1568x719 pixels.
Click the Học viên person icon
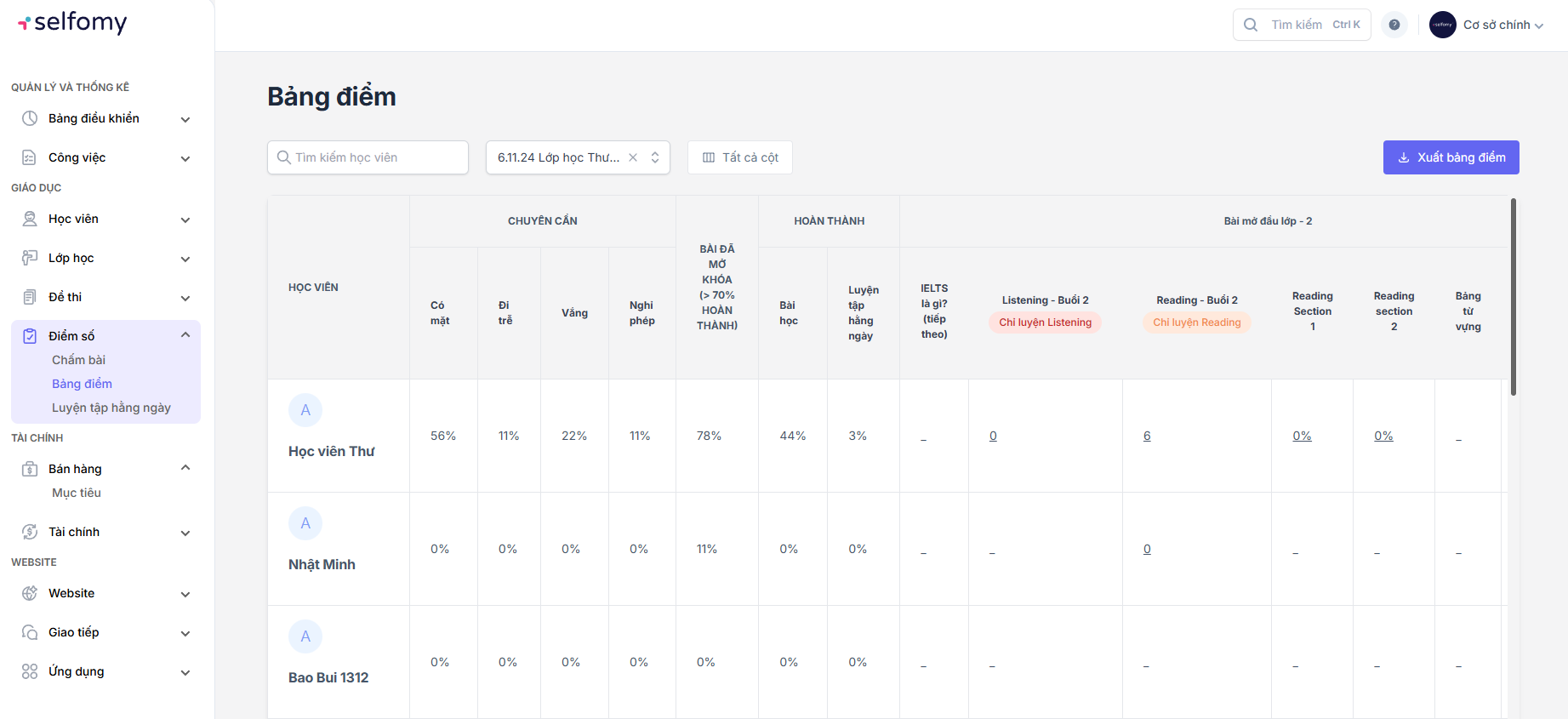click(30, 219)
